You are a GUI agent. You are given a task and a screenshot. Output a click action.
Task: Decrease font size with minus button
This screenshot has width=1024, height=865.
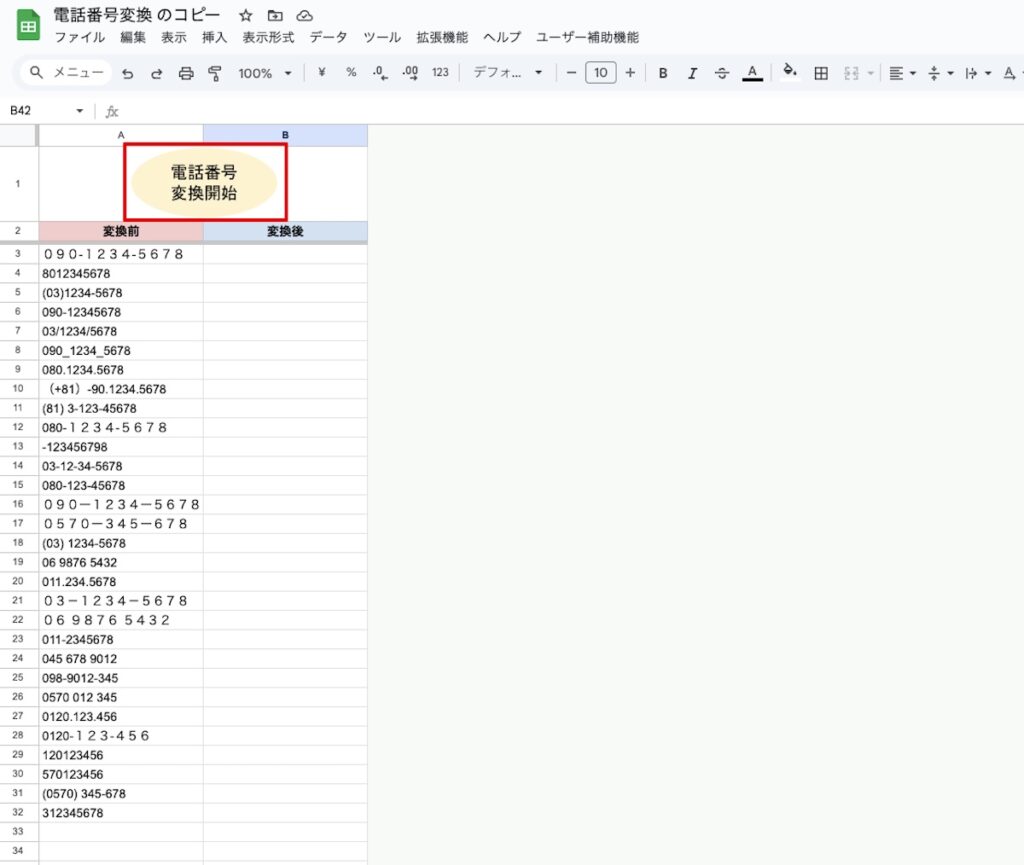[571, 72]
